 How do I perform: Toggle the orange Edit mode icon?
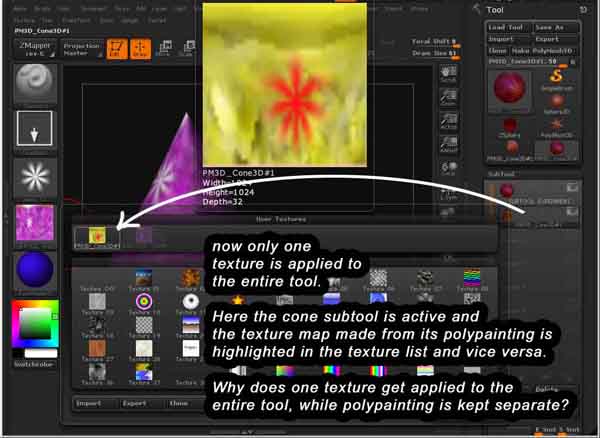point(117,49)
